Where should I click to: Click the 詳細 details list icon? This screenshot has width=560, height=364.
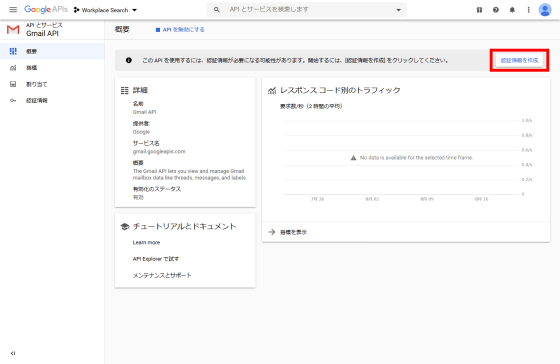pos(124,90)
